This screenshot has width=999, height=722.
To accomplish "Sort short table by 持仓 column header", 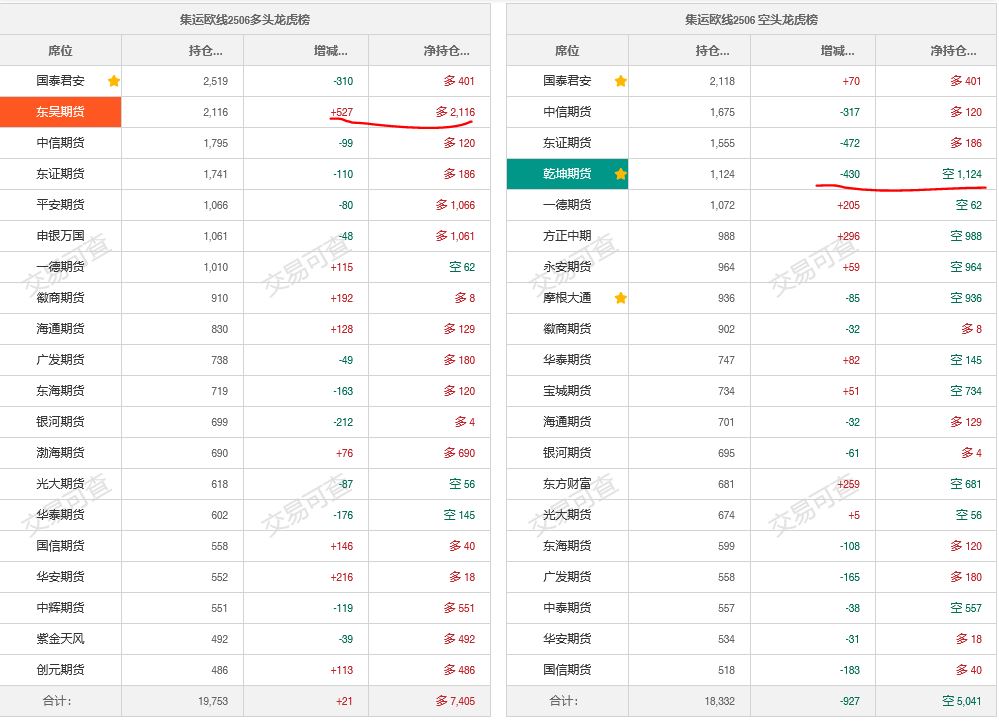I will pyautogui.click(x=689, y=50).
